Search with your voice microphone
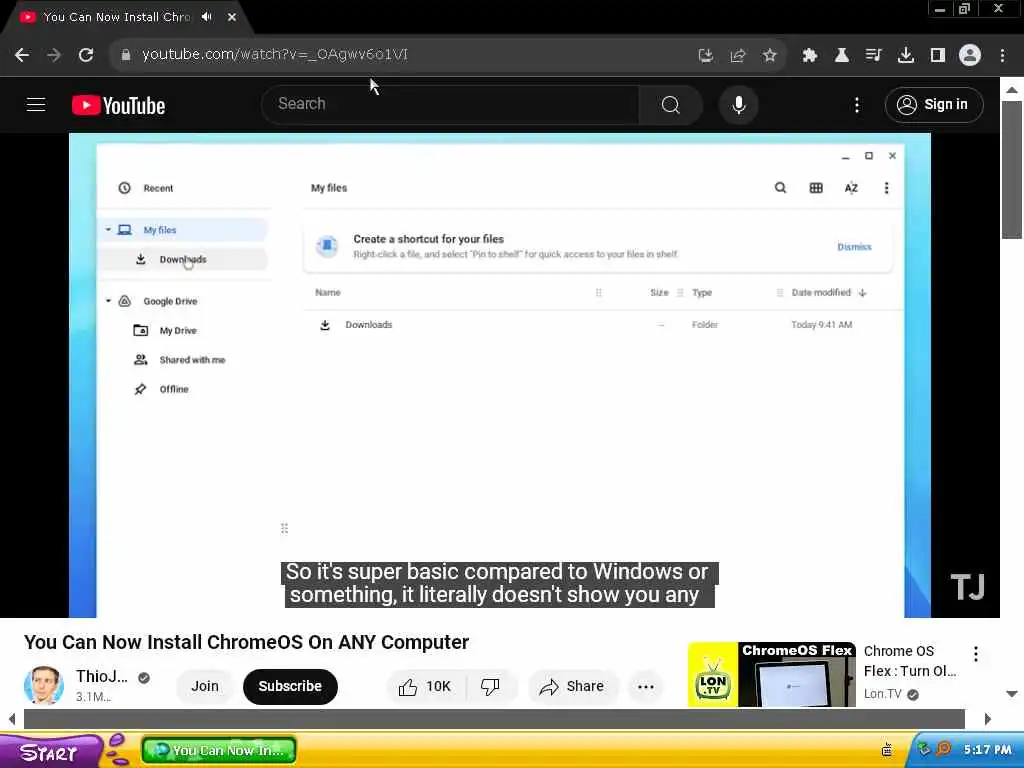This screenshot has height=768, width=1024. [739, 104]
